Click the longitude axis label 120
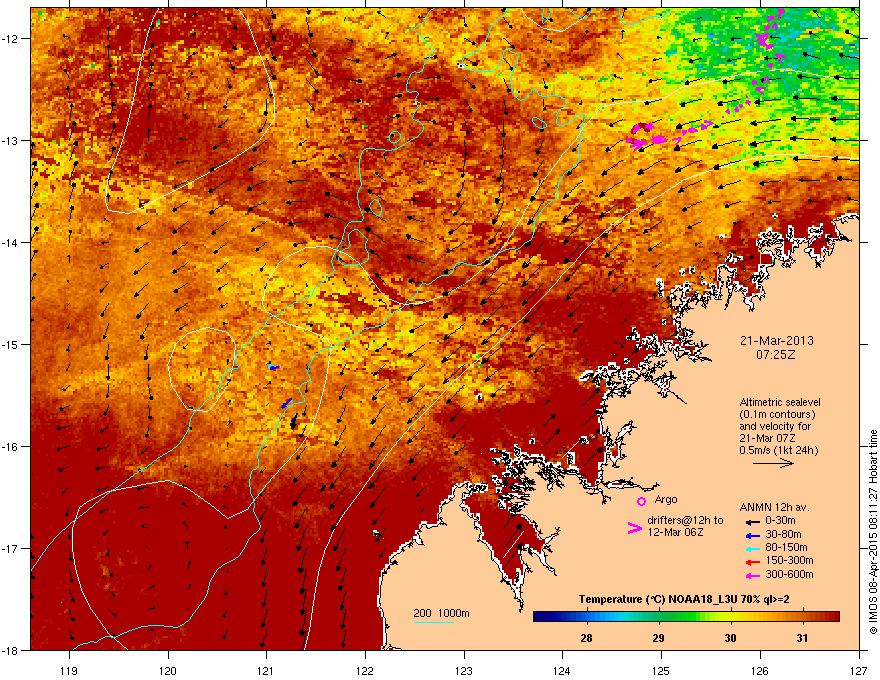 click(168, 671)
